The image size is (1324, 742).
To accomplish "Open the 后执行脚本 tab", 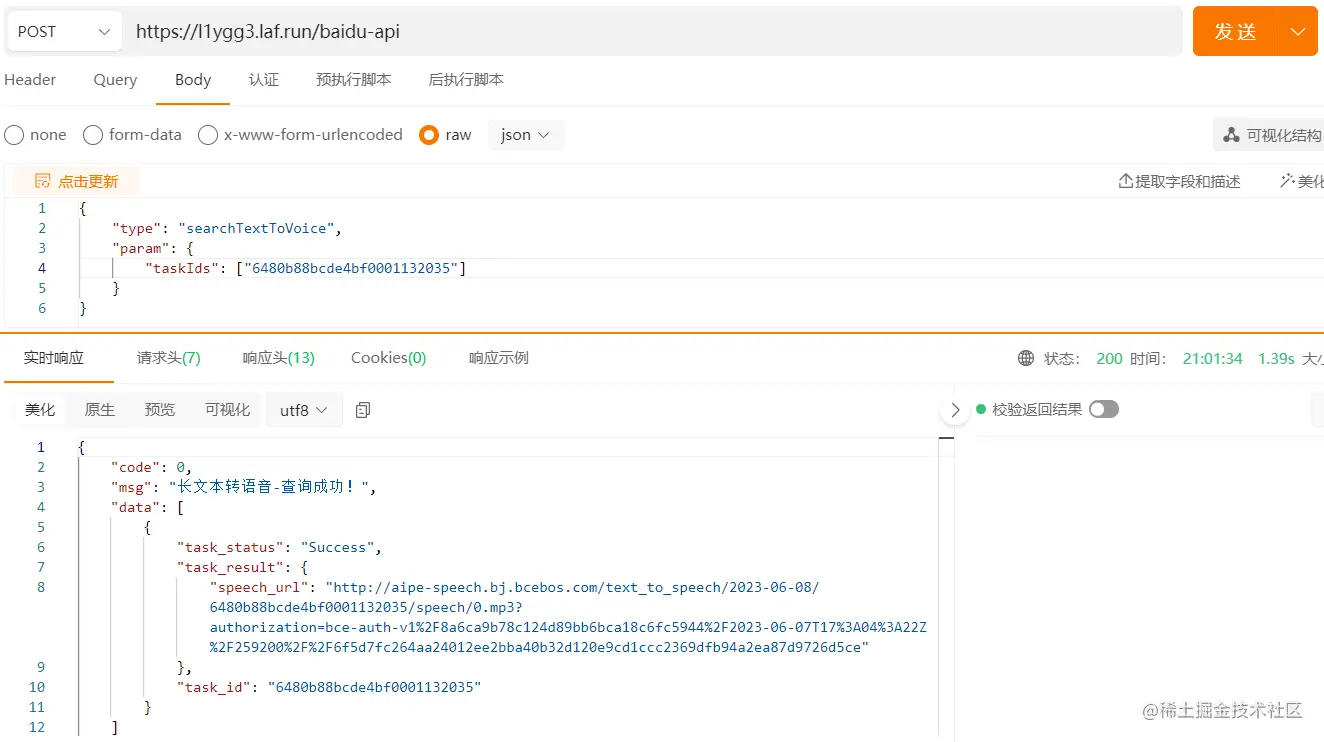I will [466, 80].
